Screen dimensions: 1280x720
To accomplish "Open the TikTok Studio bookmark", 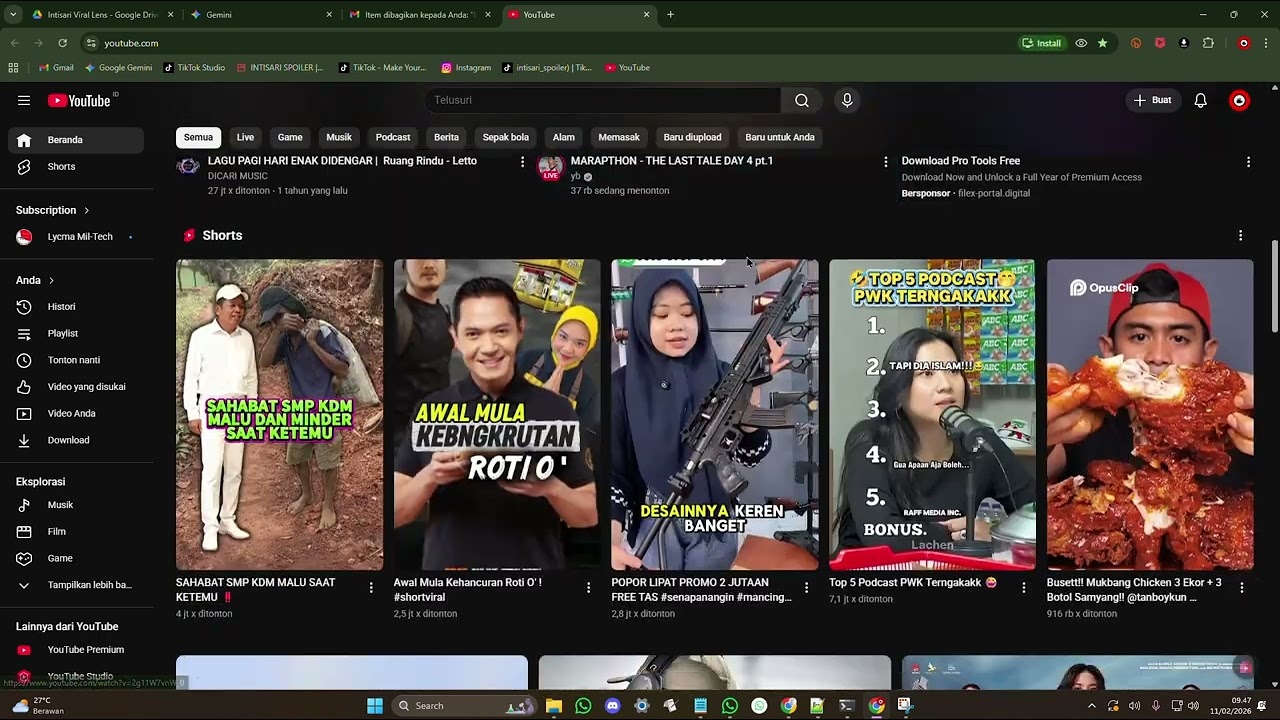I will (x=194, y=68).
